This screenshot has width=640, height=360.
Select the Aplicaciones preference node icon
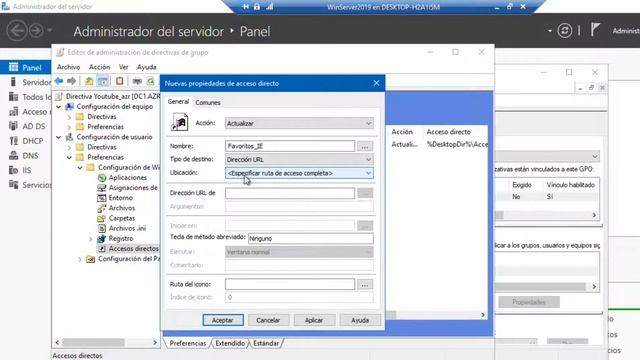[x=102, y=178]
